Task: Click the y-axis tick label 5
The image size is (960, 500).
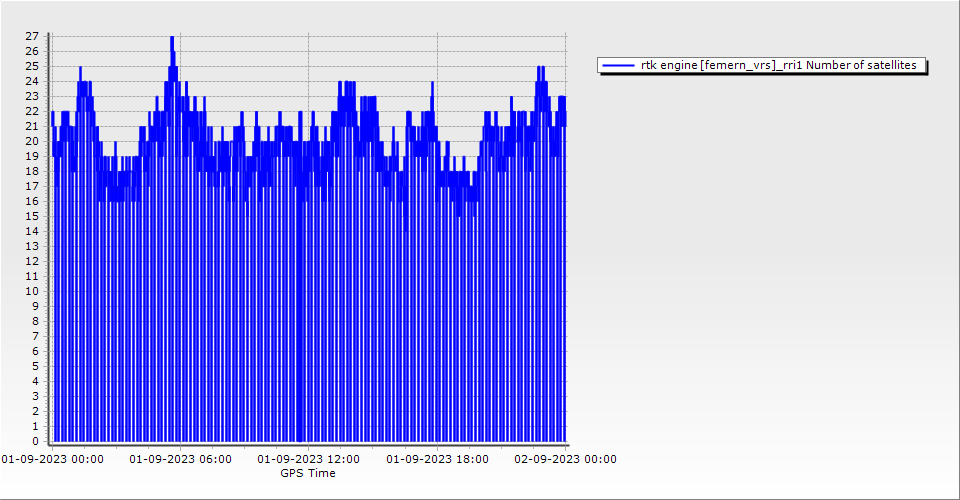Action: 35,366
